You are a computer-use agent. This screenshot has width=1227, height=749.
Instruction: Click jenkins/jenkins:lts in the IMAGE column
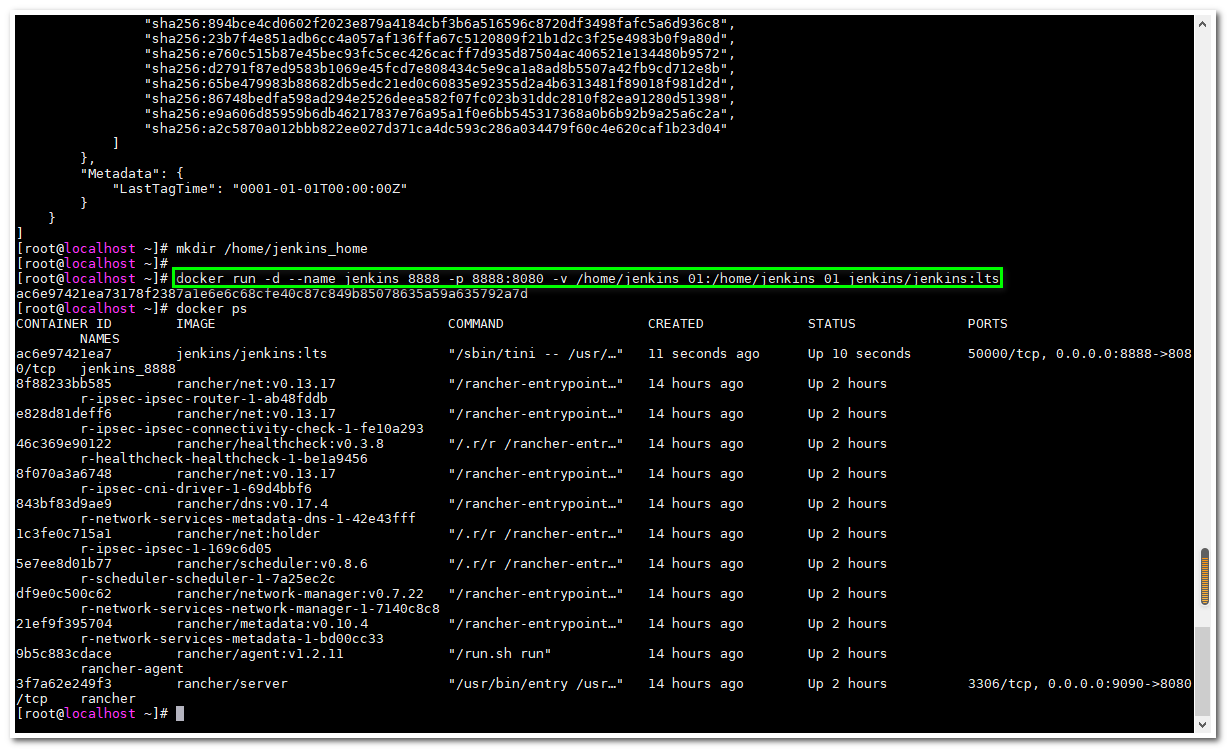[252, 353]
